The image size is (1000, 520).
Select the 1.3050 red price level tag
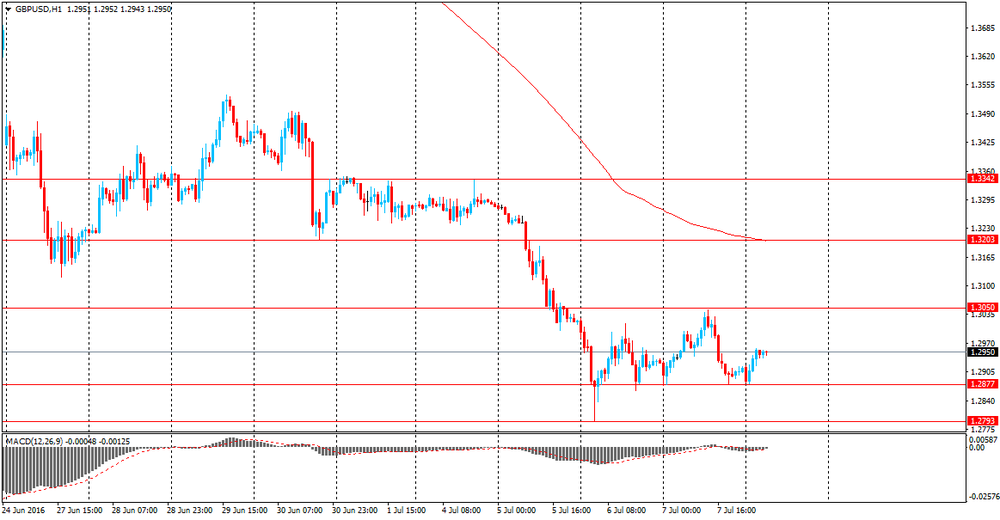point(983,308)
